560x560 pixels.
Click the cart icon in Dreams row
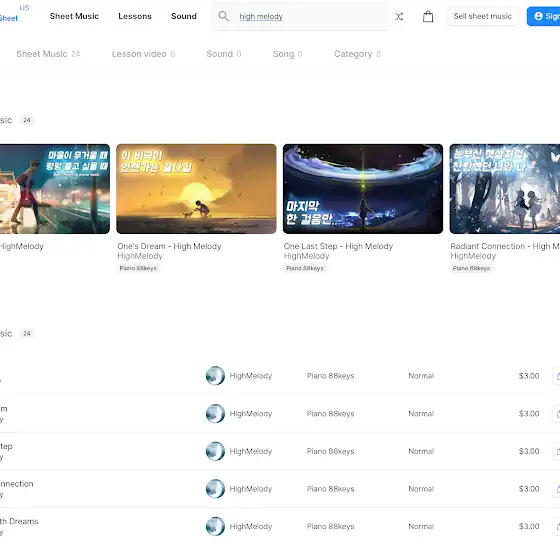pos(556,526)
